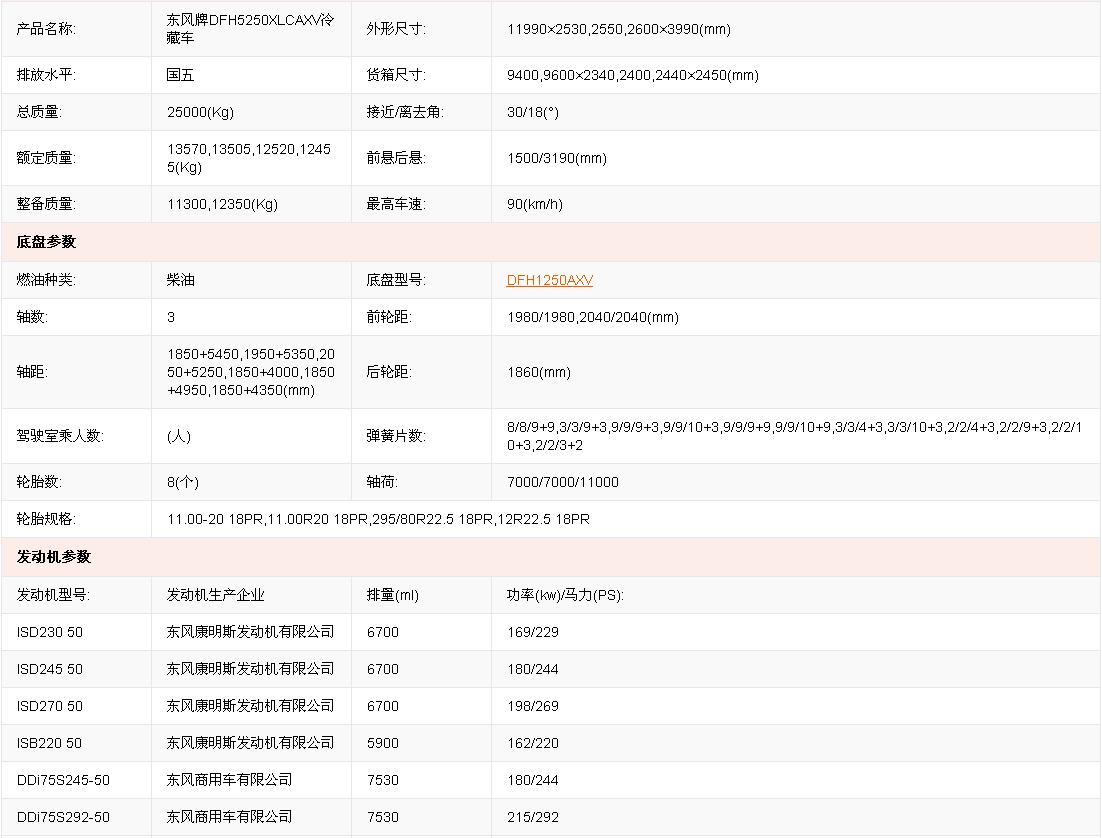This screenshot has width=1102, height=838.
Task: Click the 总质量 label
Action: 39,112
